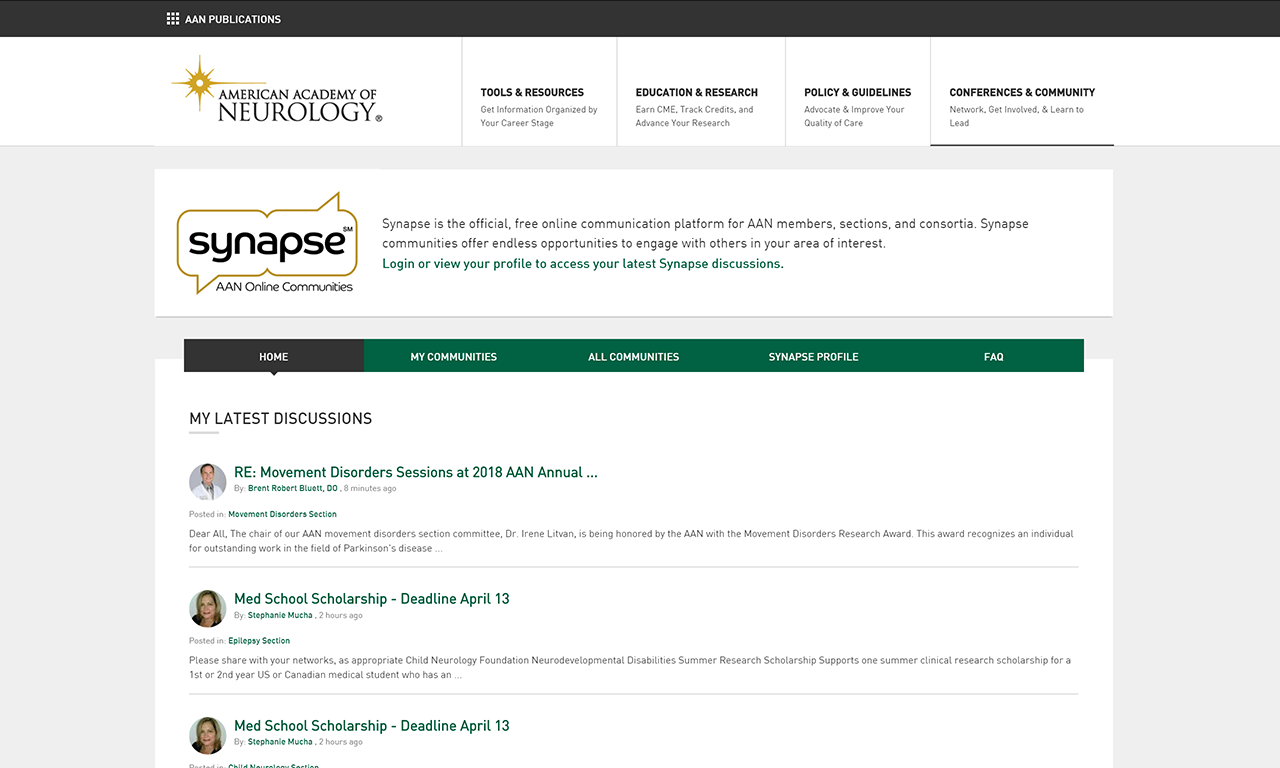The height and width of the screenshot is (768, 1280).
Task: Open Policy & Guidelines menu
Action: [x=858, y=92]
